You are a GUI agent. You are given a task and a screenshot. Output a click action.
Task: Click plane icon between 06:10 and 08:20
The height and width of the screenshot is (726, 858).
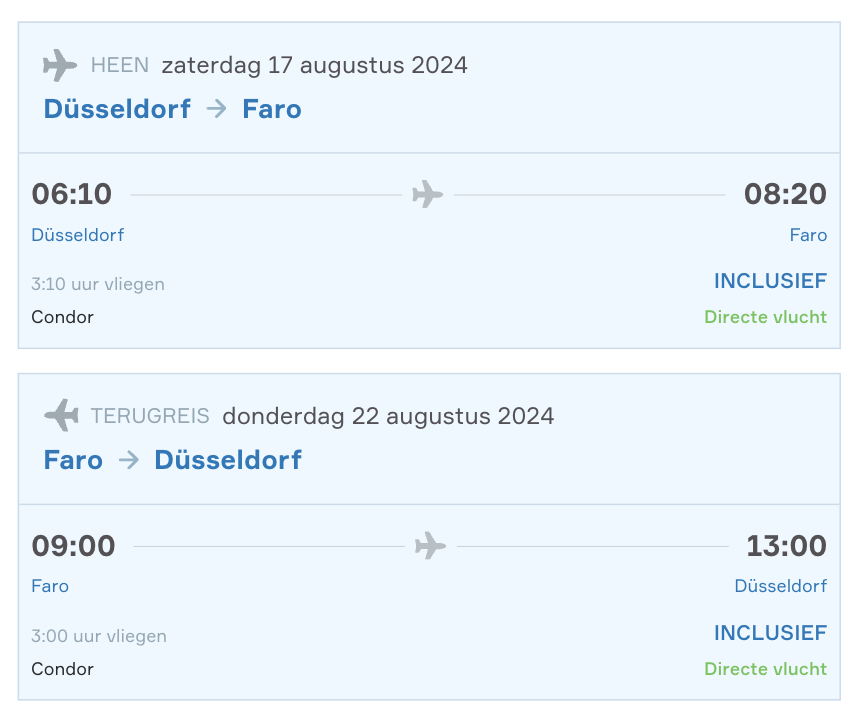(x=428, y=194)
